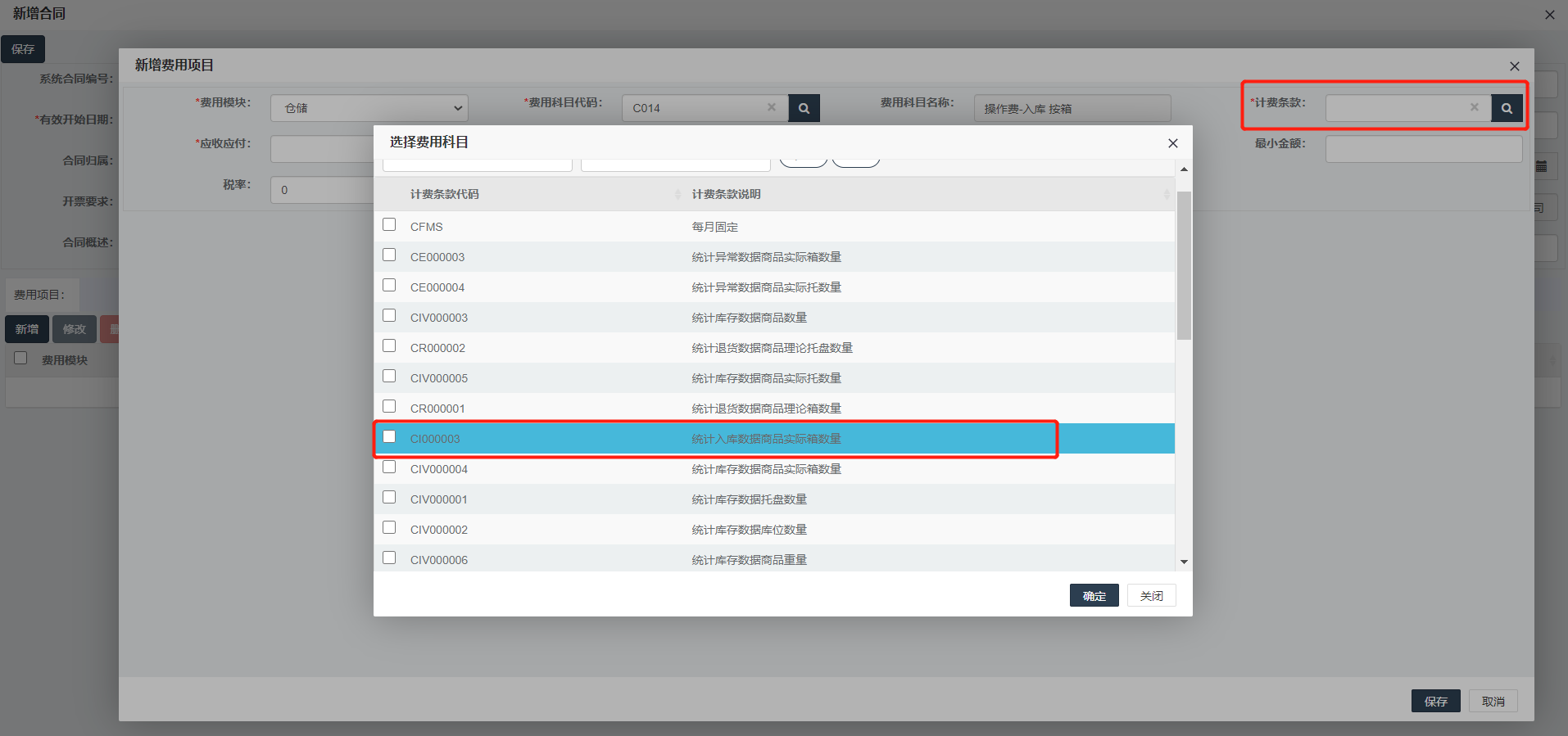Screen dimensions: 1568x736
Task: Tick the checkbox for CIV000003
Action: pos(389,315)
